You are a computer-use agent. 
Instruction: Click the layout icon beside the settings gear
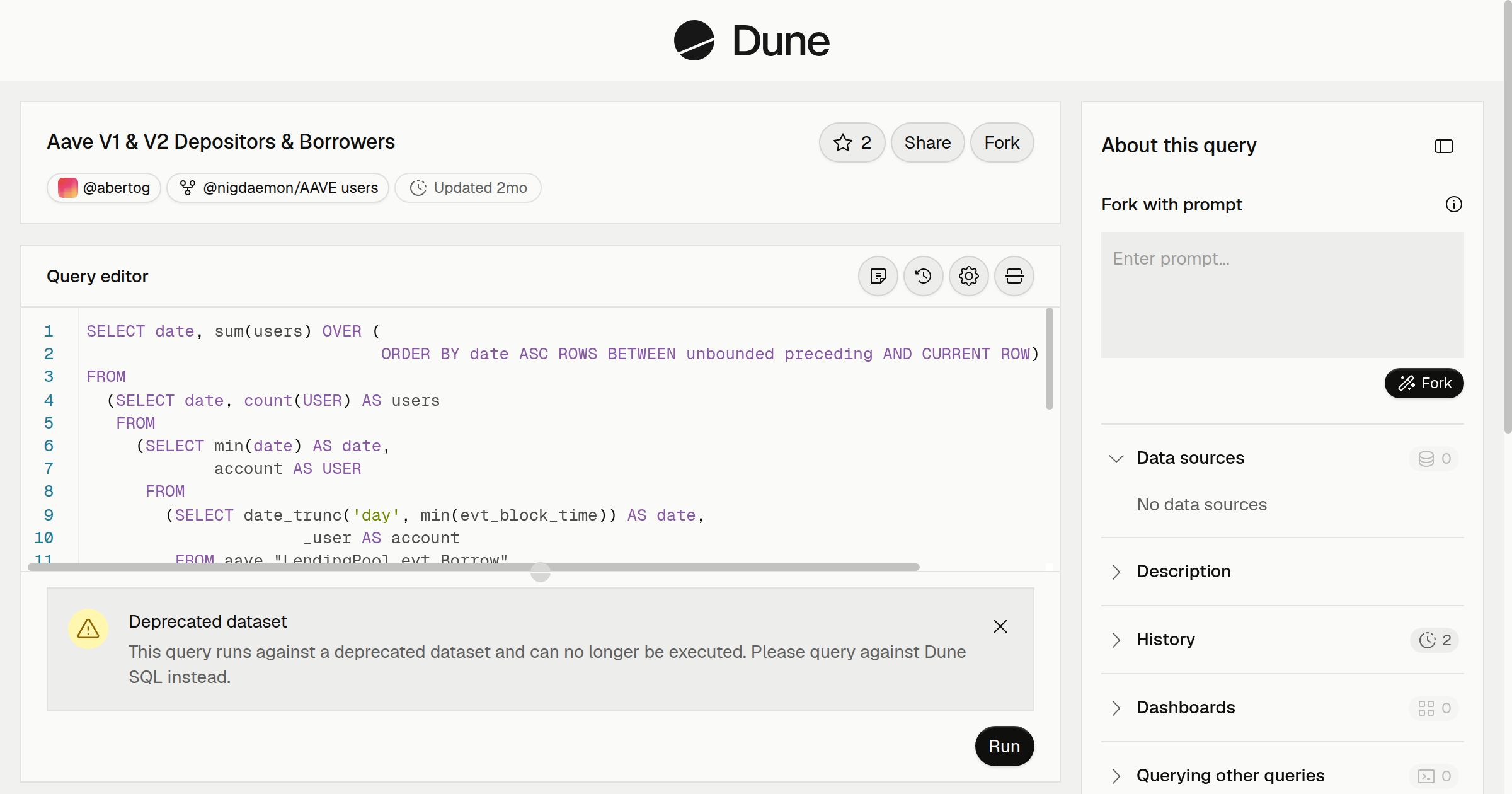[1014, 276]
